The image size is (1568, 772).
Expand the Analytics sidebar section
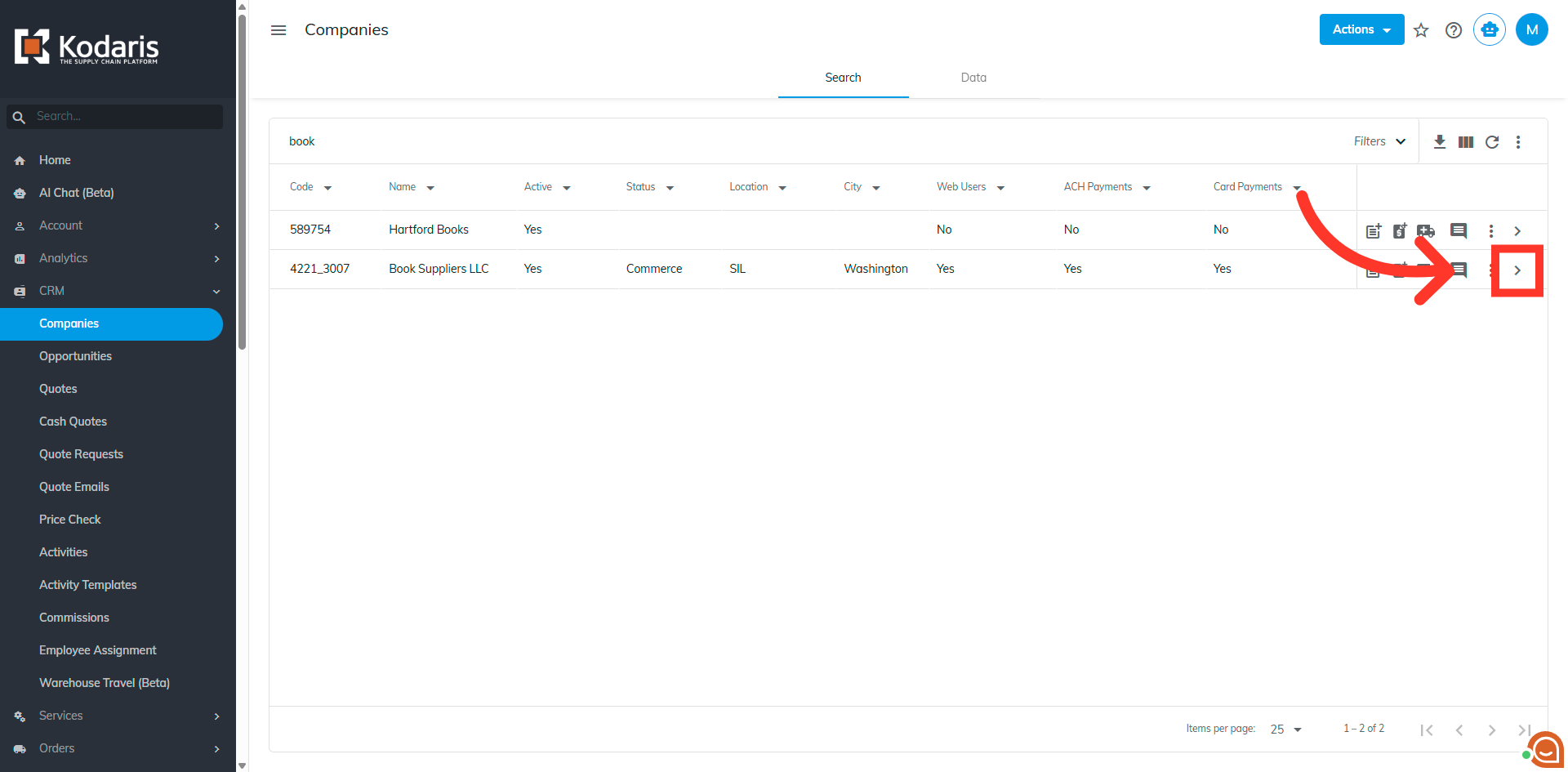click(112, 258)
